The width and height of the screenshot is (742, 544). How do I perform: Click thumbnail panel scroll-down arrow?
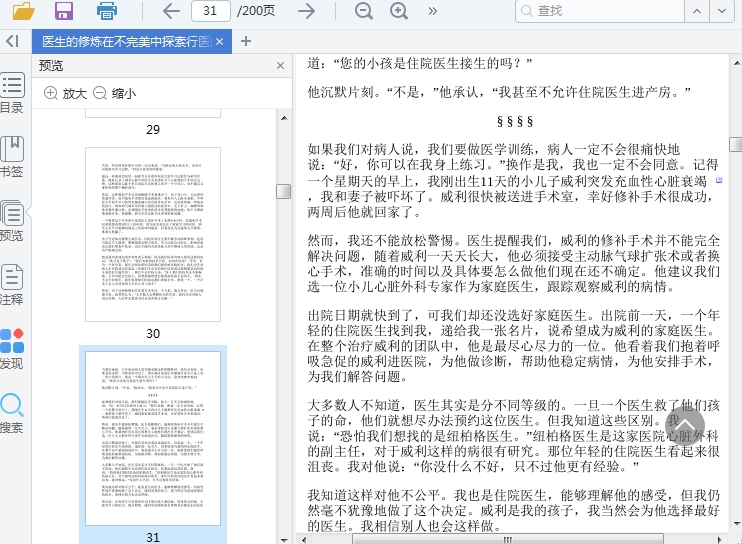[284, 539]
